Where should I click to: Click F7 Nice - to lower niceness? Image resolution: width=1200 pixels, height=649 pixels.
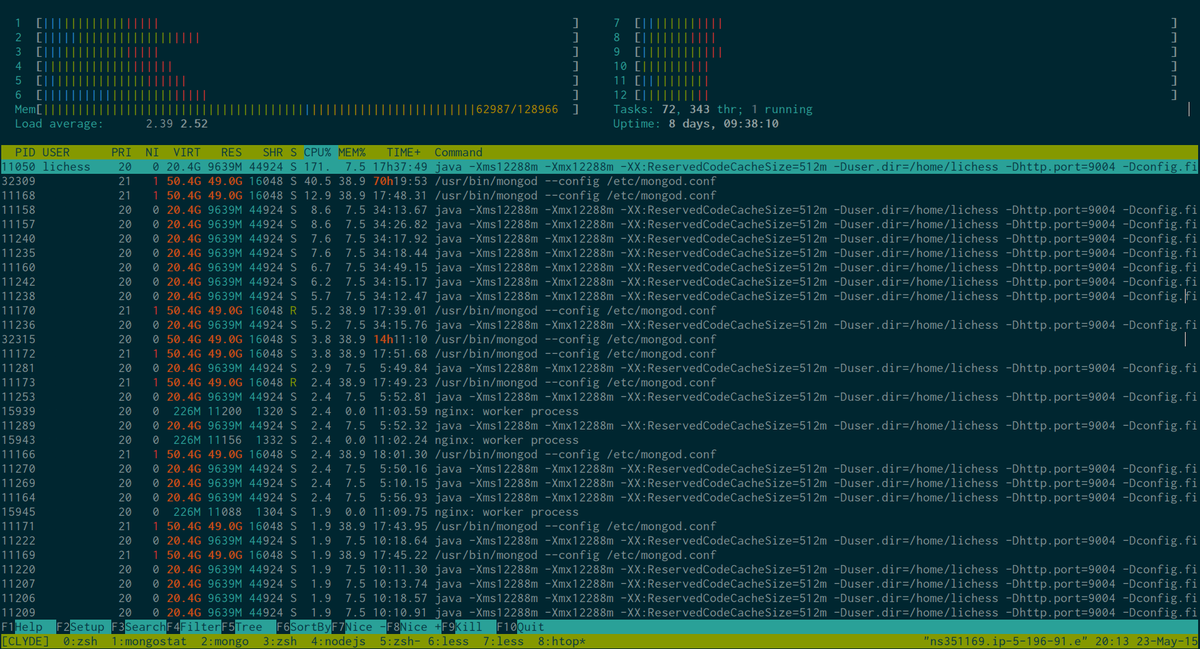[x=359, y=626]
